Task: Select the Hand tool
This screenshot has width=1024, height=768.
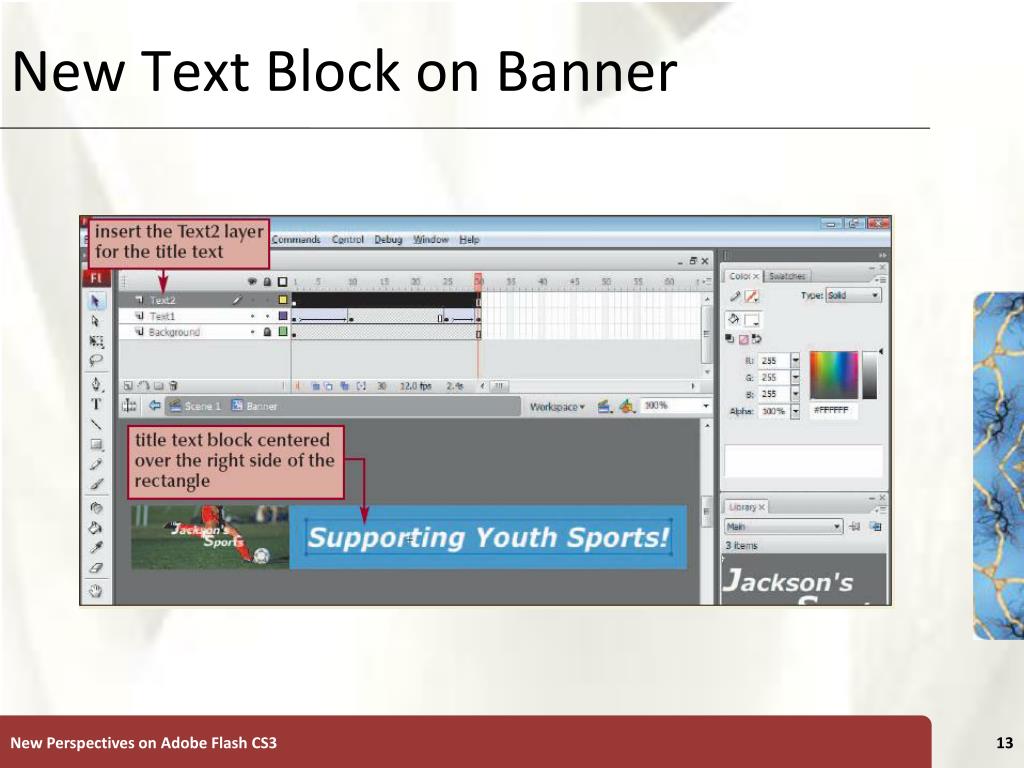Action: tap(96, 592)
